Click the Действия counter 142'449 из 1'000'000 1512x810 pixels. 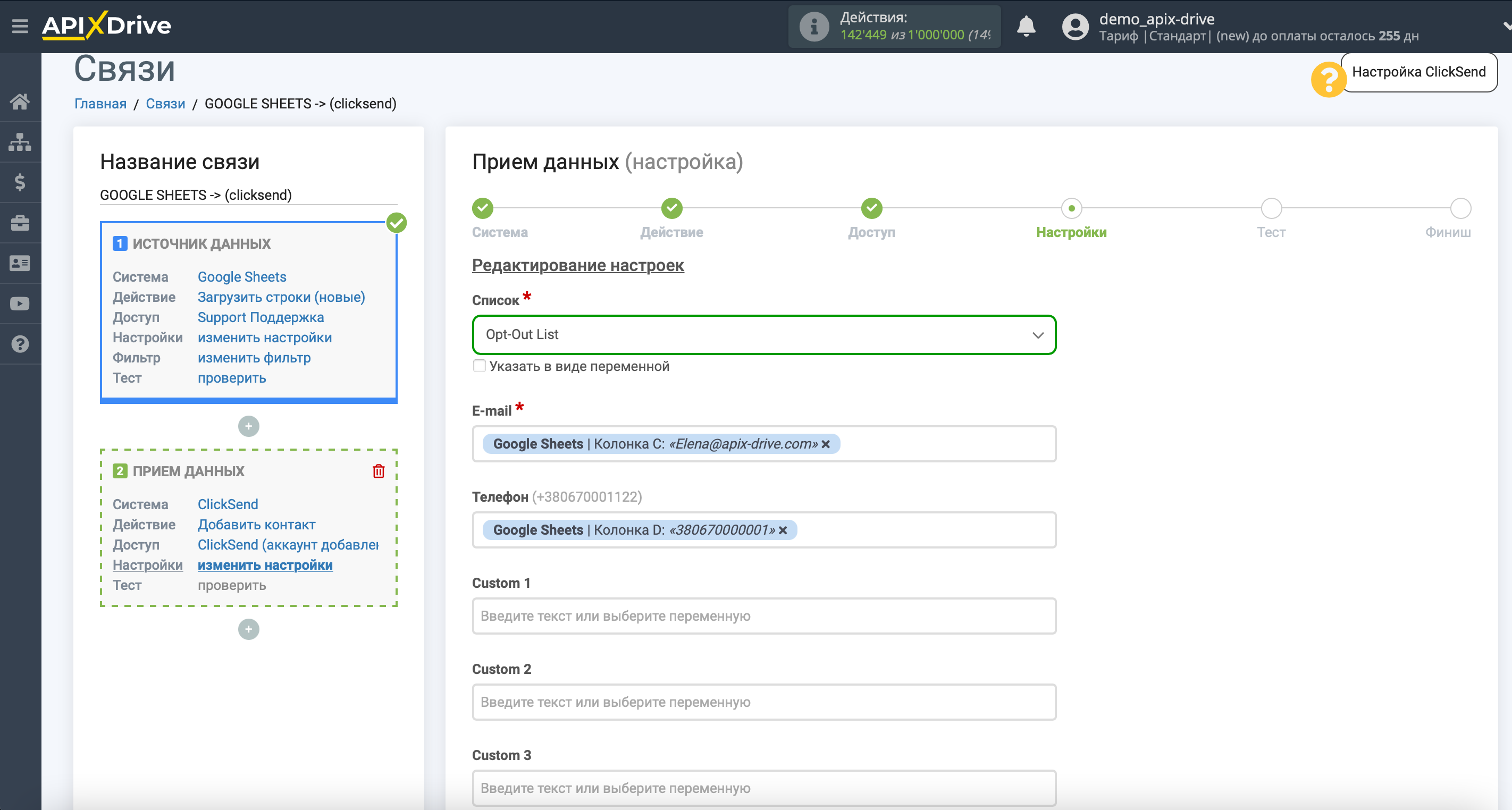point(915,35)
